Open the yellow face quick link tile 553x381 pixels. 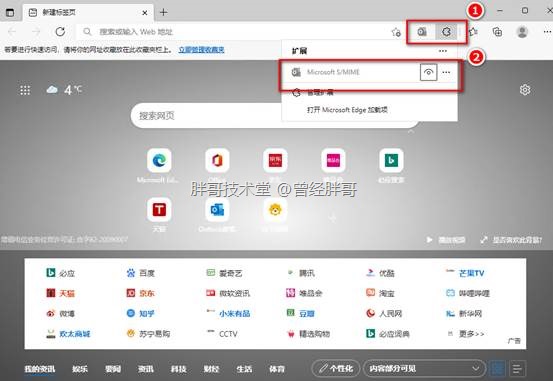[x=275, y=210]
